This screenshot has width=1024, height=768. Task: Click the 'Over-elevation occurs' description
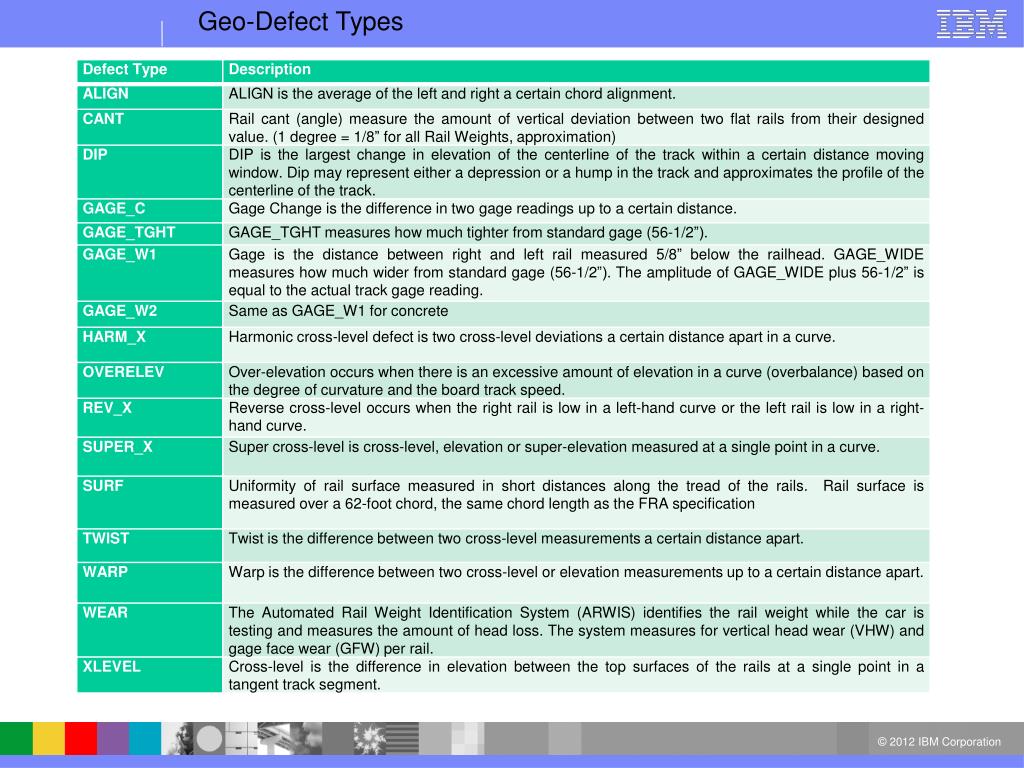pos(576,381)
